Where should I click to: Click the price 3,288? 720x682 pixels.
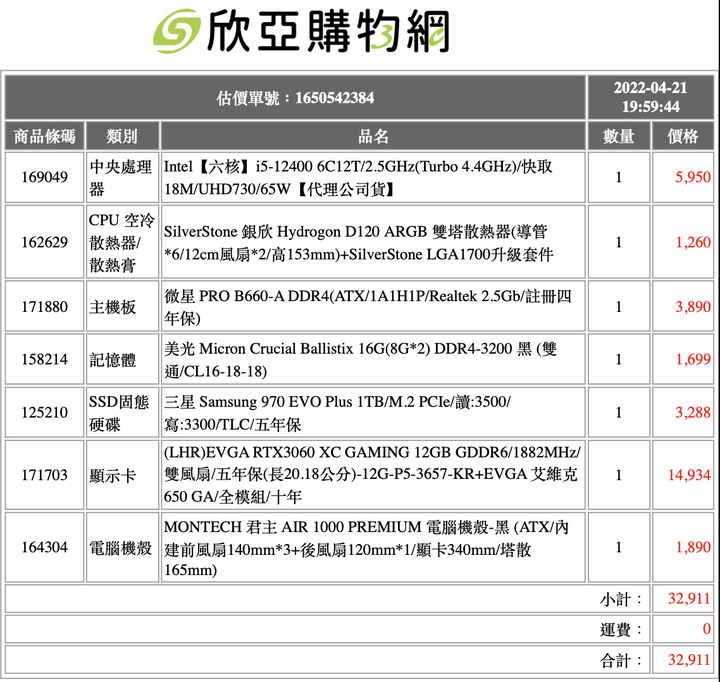pyautogui.click(x=692, y=412)
